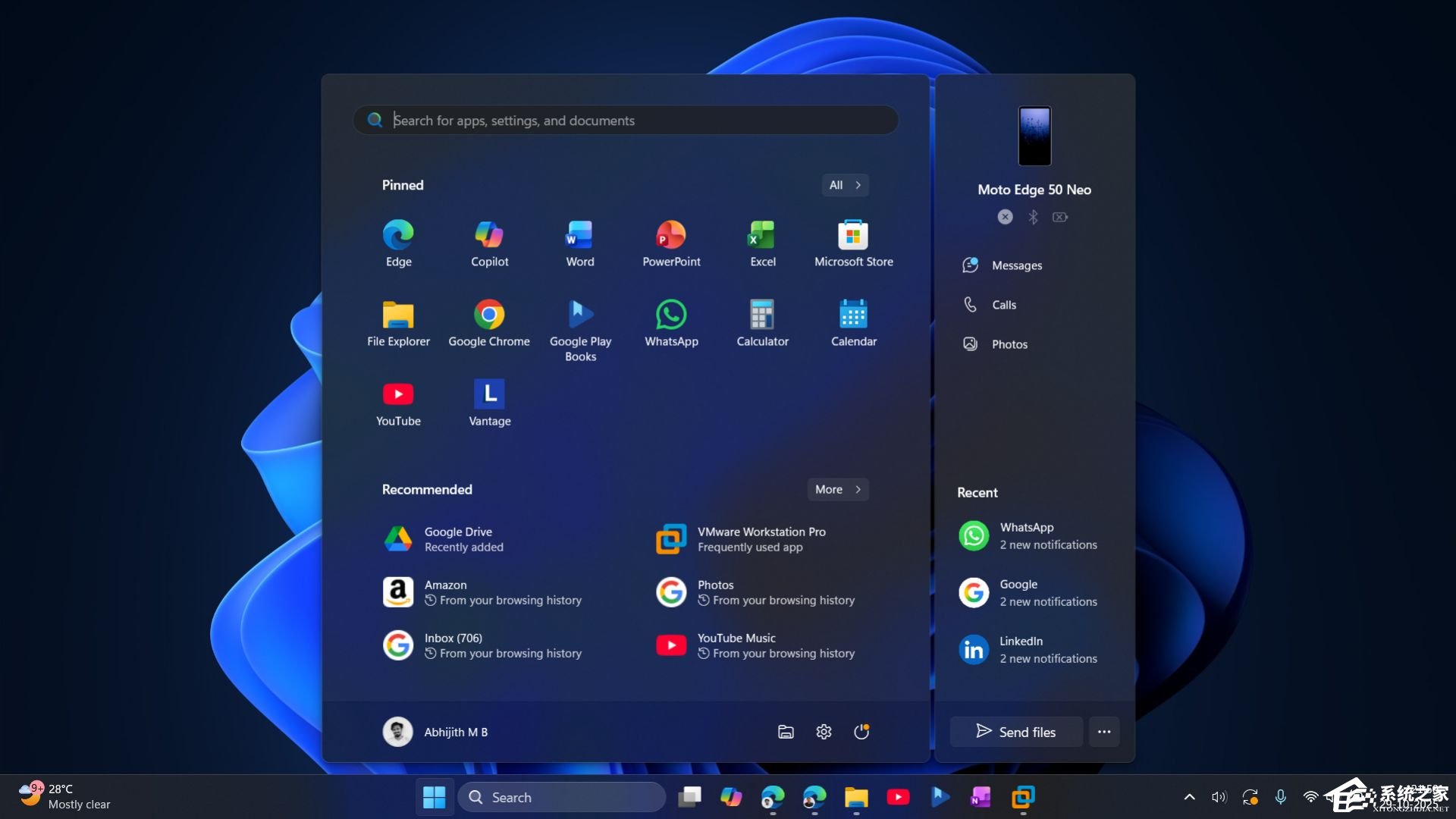
Task: Toggle microphone icon in system tray
Action: [x=1280, y=797]
